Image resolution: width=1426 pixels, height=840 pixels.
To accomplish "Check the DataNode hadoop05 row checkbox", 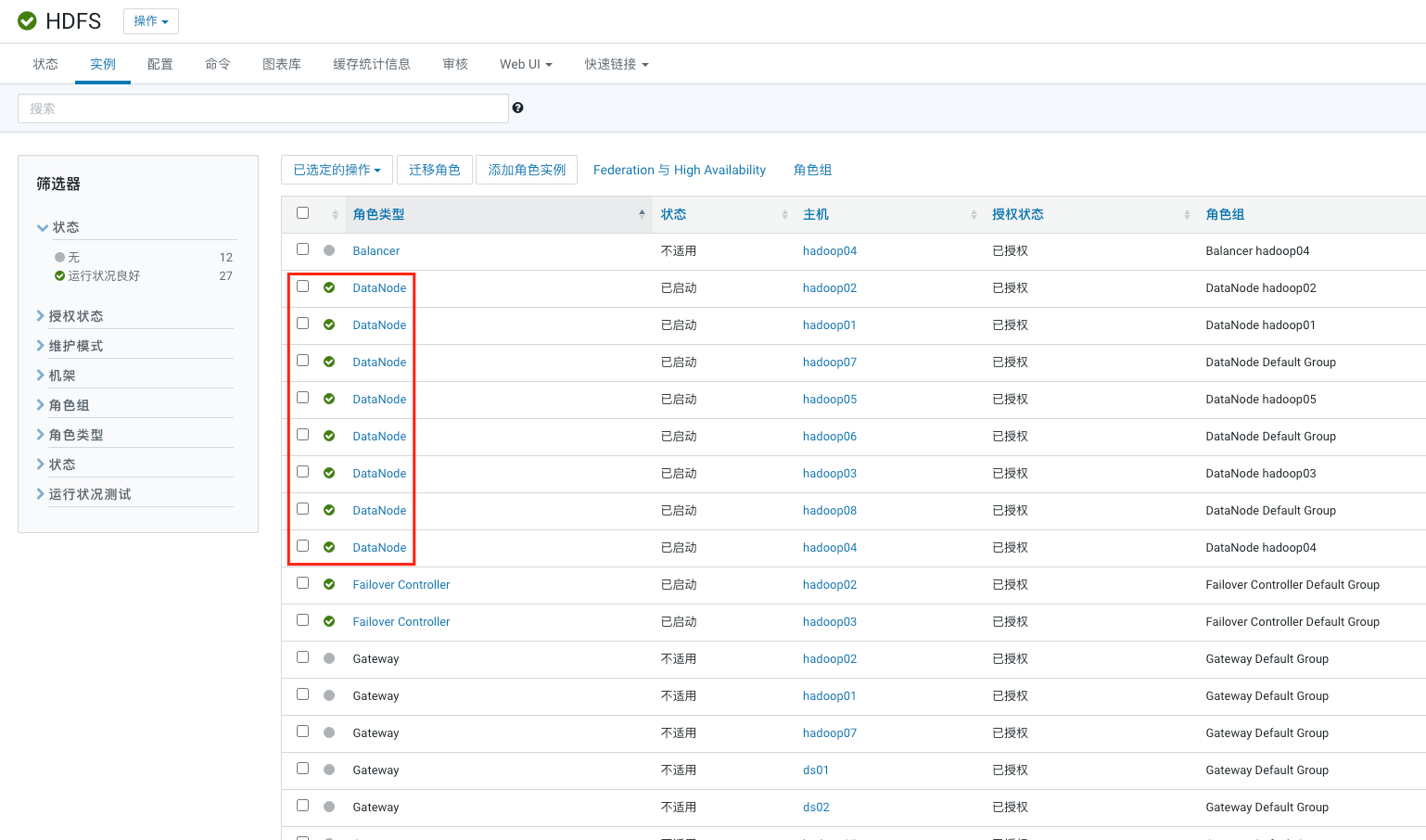I will (x=302, y=397).
